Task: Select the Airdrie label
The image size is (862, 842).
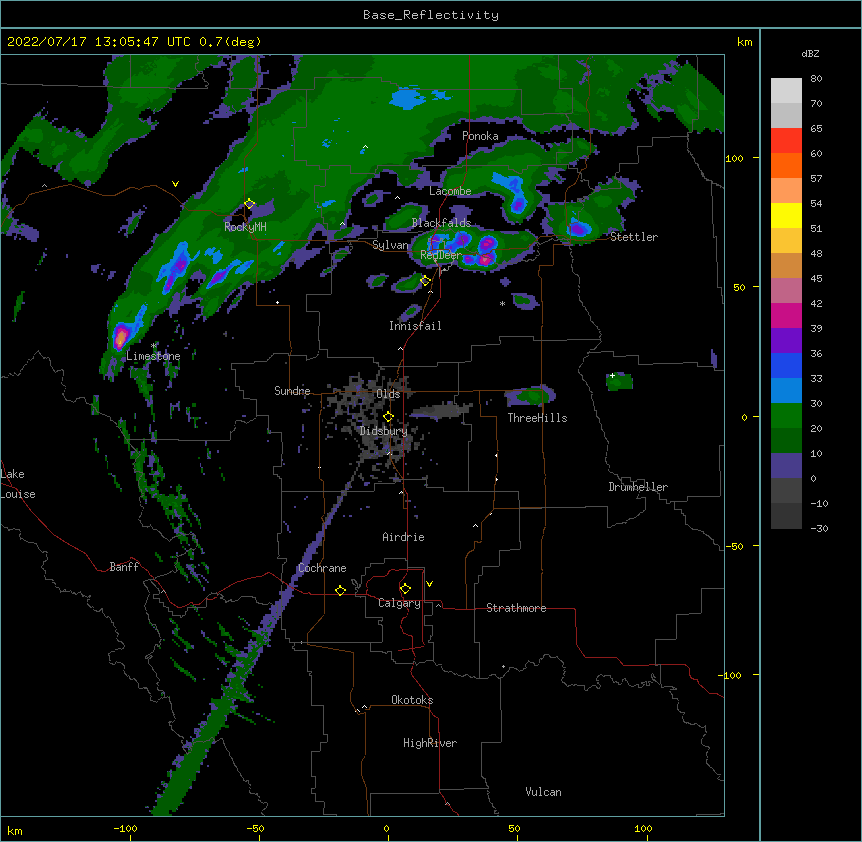Action: (404, 537)
